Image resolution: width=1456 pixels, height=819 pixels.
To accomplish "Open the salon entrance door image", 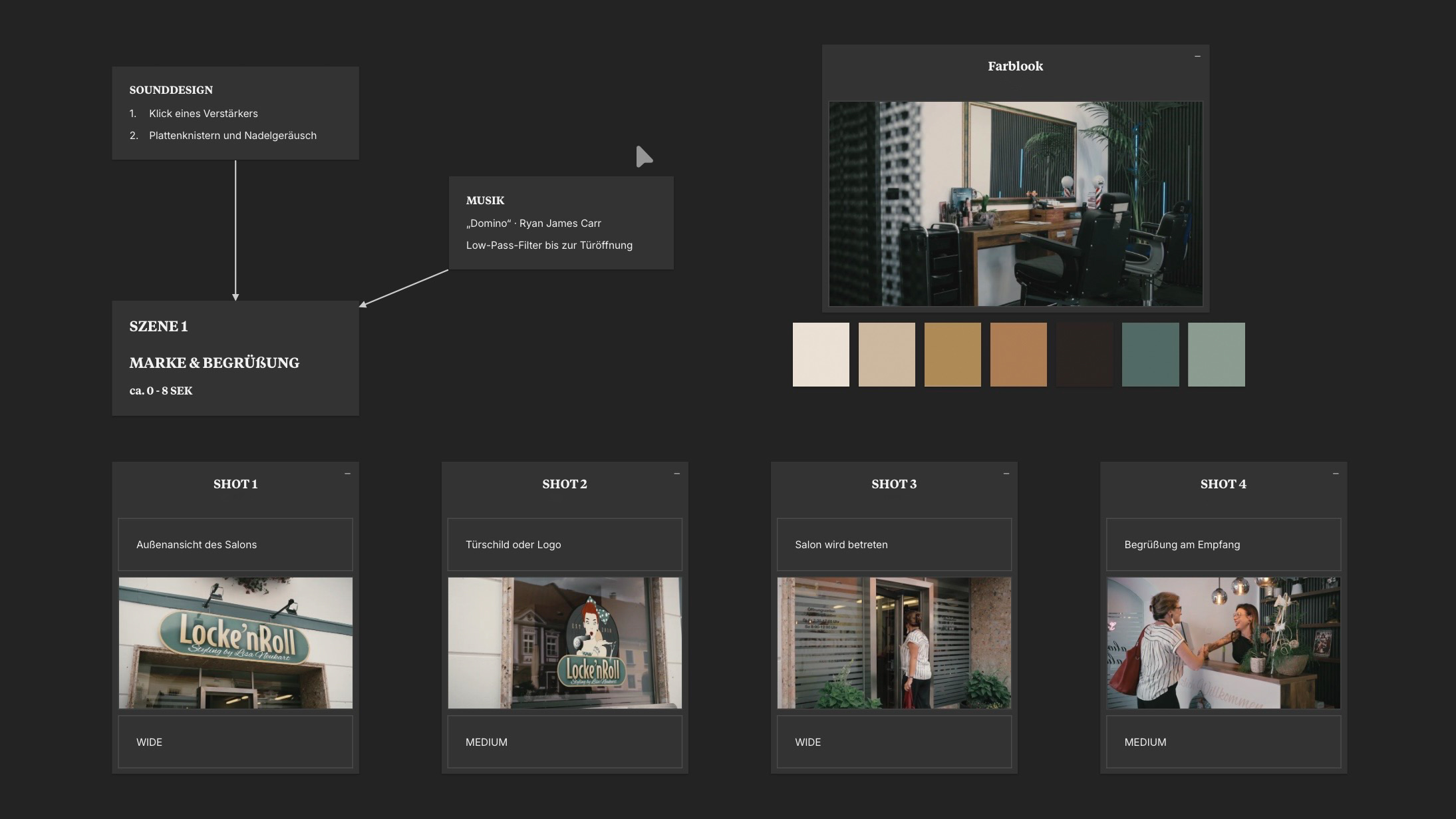I will (894, 643).
